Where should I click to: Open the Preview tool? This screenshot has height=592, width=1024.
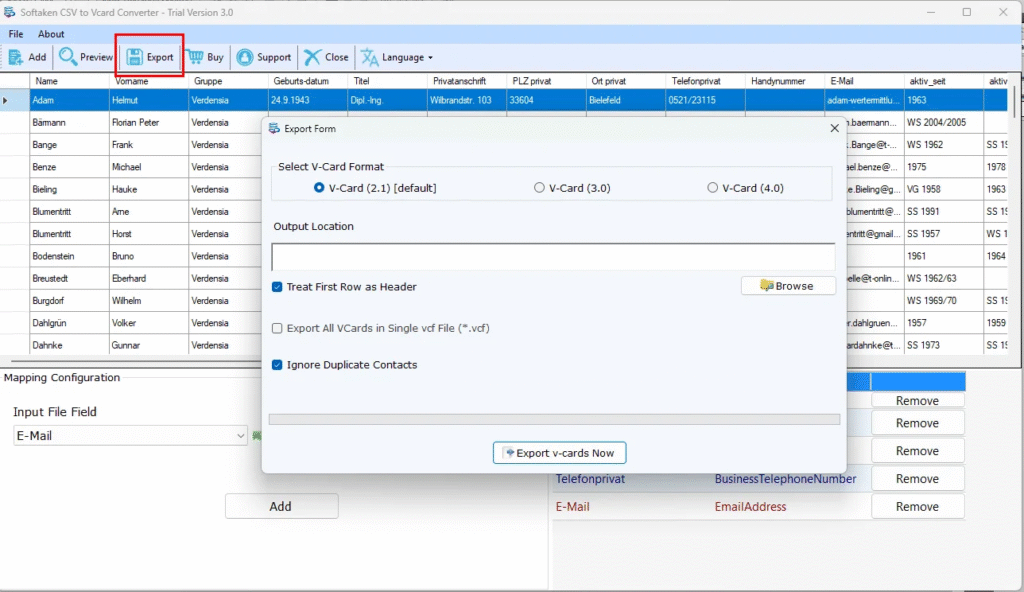pyautogui.click(x=86, y=58)
